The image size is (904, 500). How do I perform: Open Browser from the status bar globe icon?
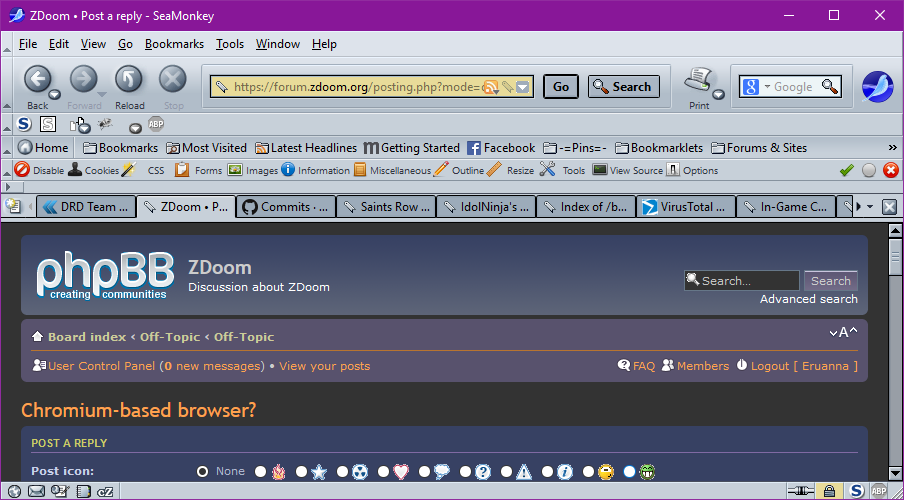(x=14, y=491)
